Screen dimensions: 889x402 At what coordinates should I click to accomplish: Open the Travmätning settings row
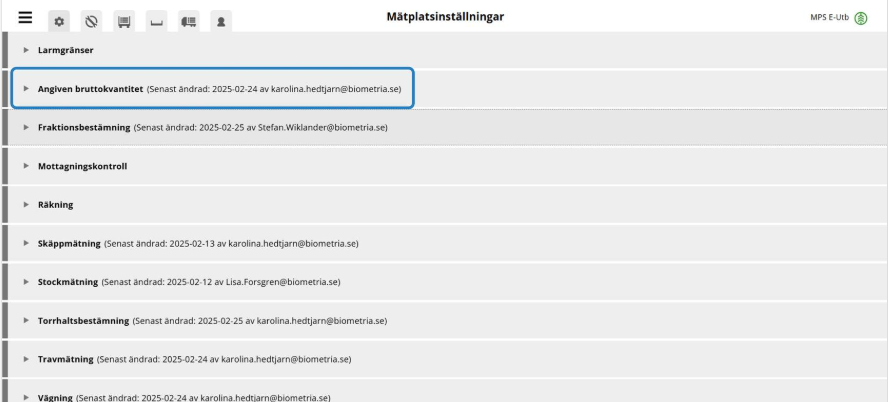click(66, 359)
